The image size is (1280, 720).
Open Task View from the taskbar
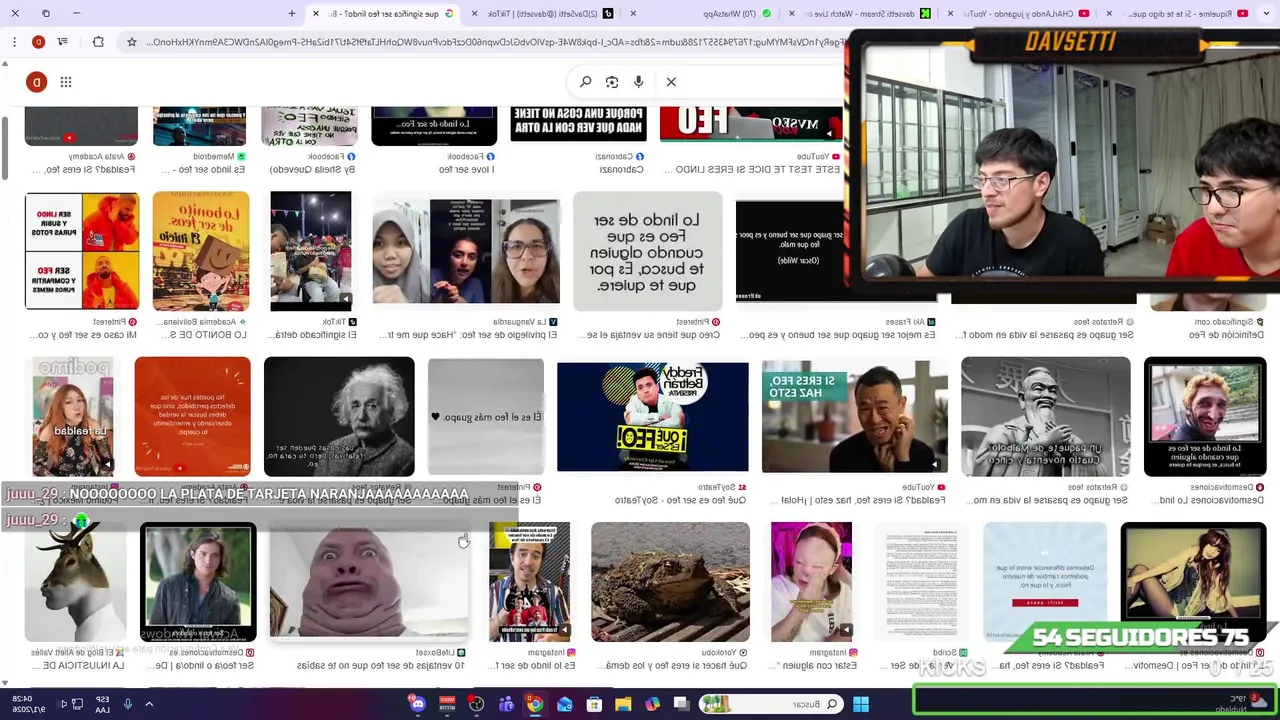pos(682,704)
